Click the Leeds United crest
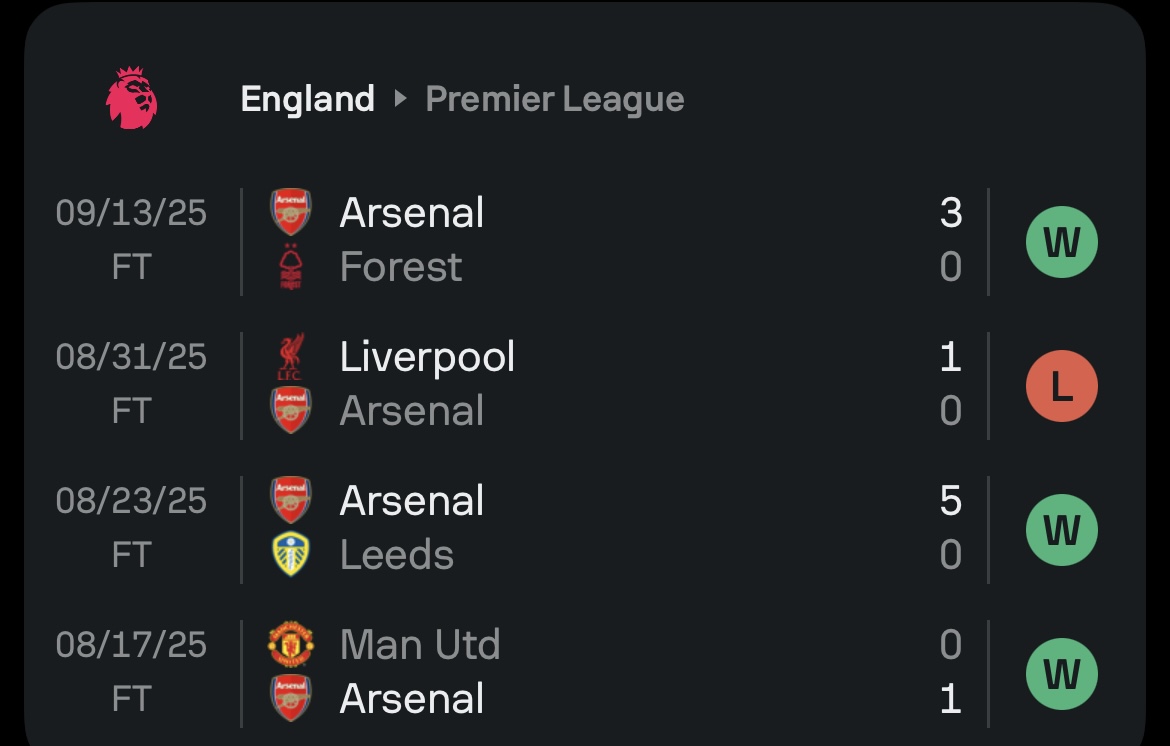Screen dimensions: 1170x746 click(291, 555)
